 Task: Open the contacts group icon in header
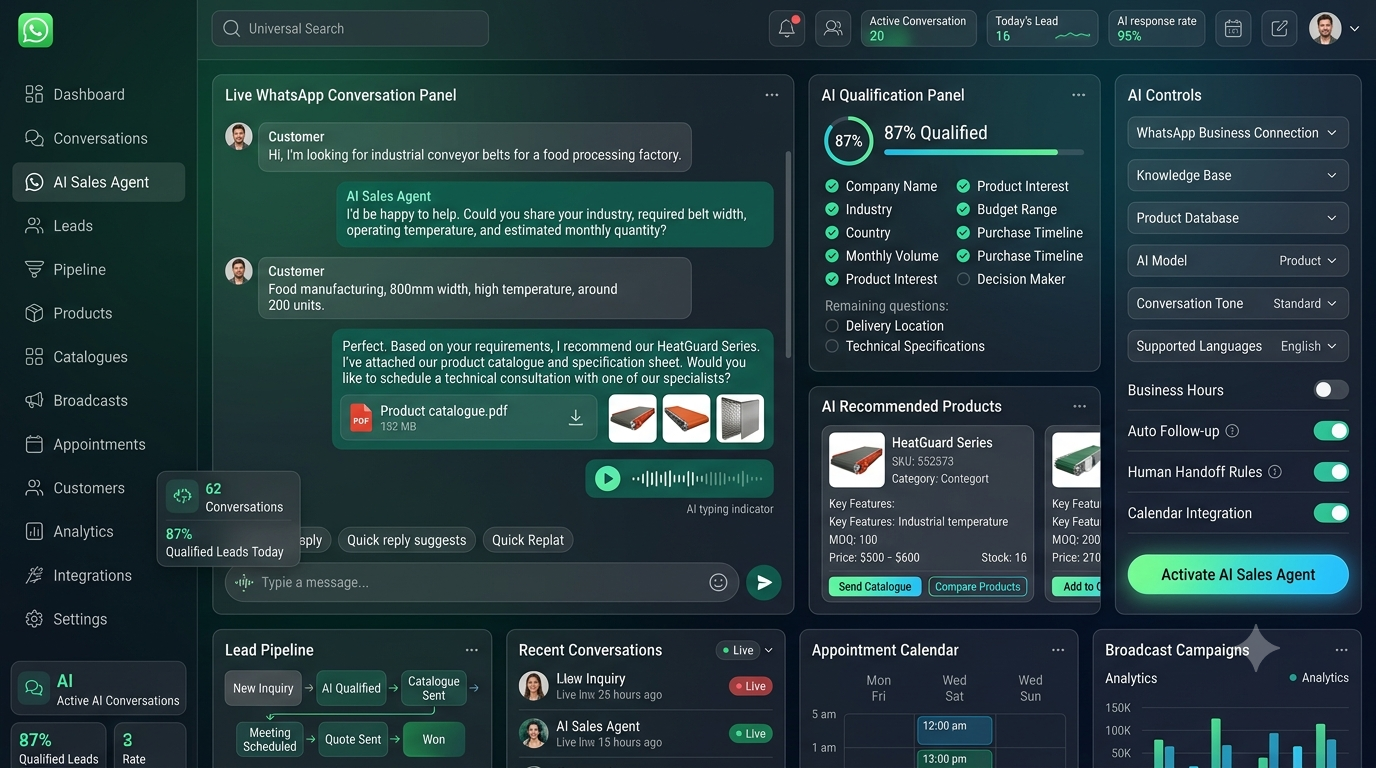pos(833,28)
